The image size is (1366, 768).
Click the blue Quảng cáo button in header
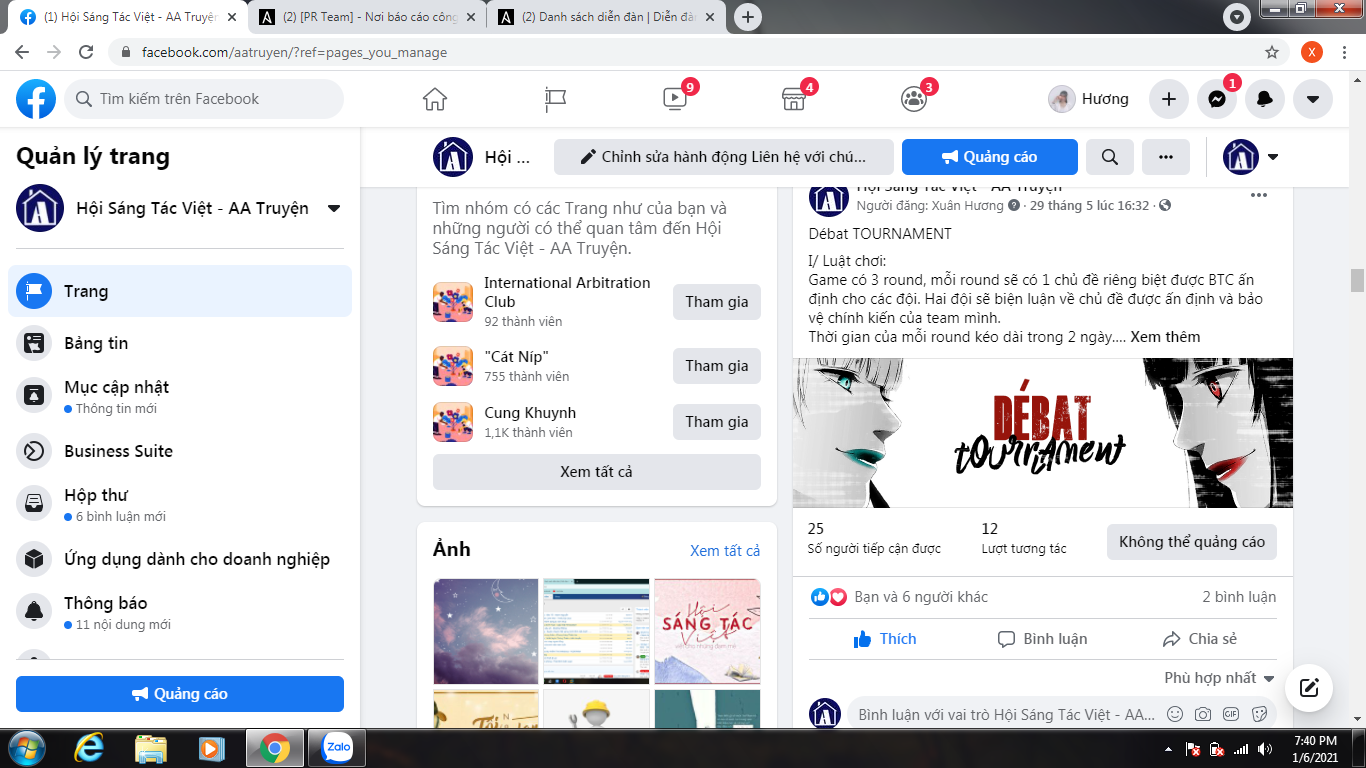coord(990,157)
